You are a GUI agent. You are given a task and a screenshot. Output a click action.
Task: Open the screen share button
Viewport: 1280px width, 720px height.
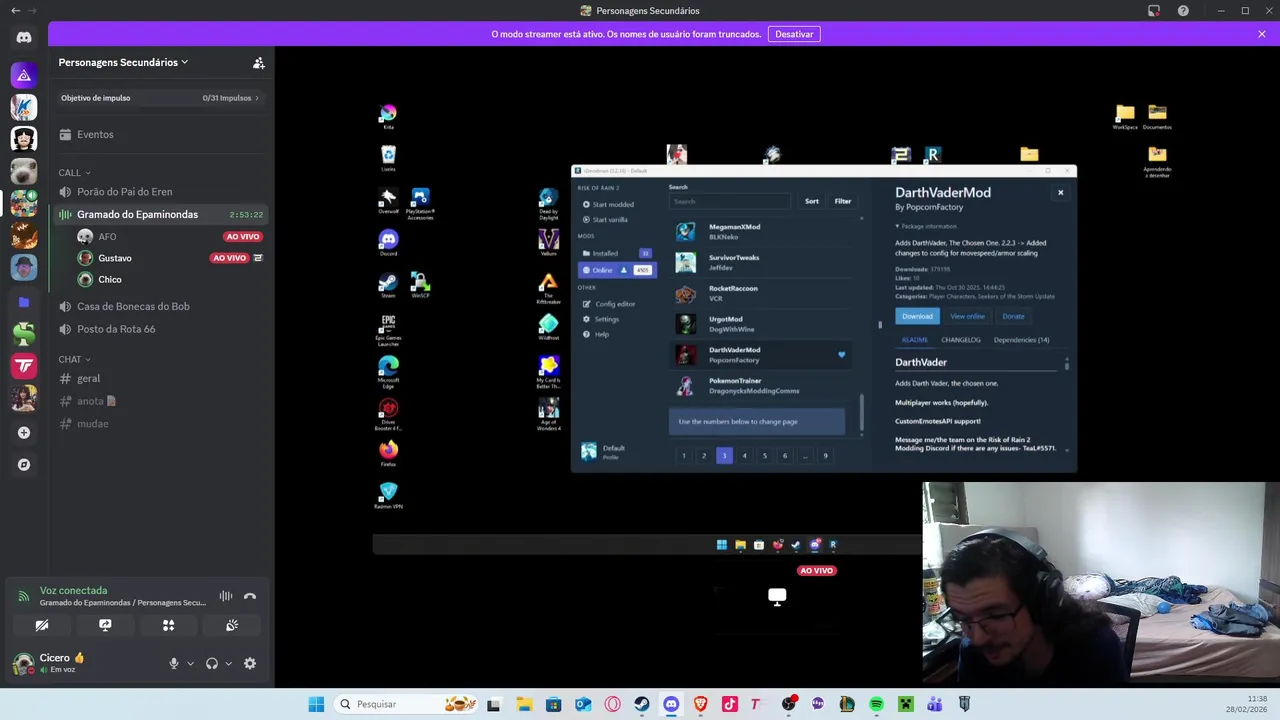tap(105, 625)
